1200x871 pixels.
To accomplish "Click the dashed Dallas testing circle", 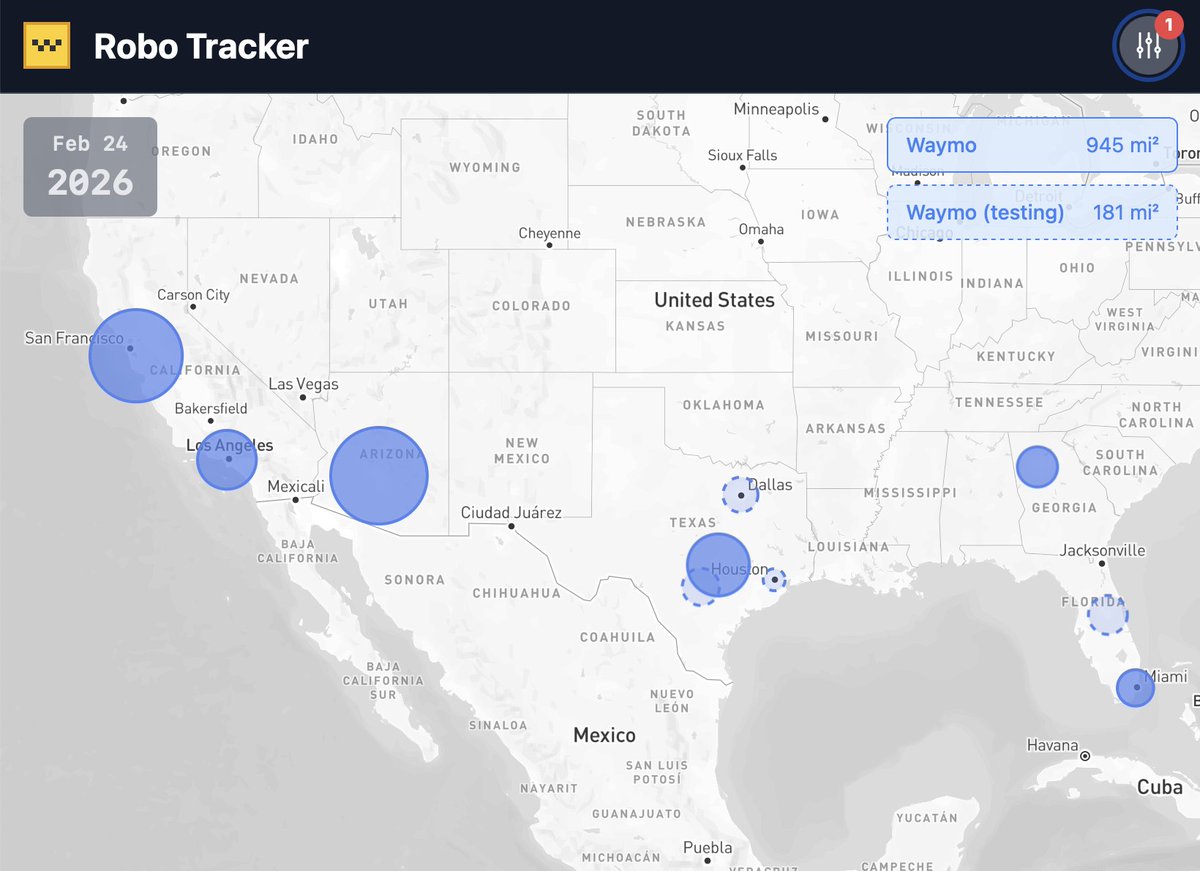I will pyautogui.click(x=740, y=495).
